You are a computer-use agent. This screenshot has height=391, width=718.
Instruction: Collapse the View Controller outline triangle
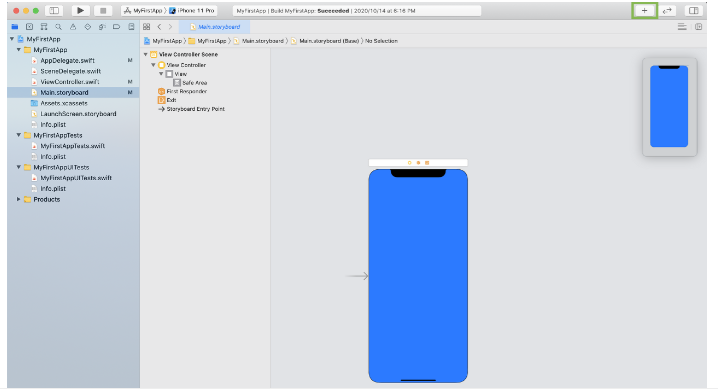point(153,65)
